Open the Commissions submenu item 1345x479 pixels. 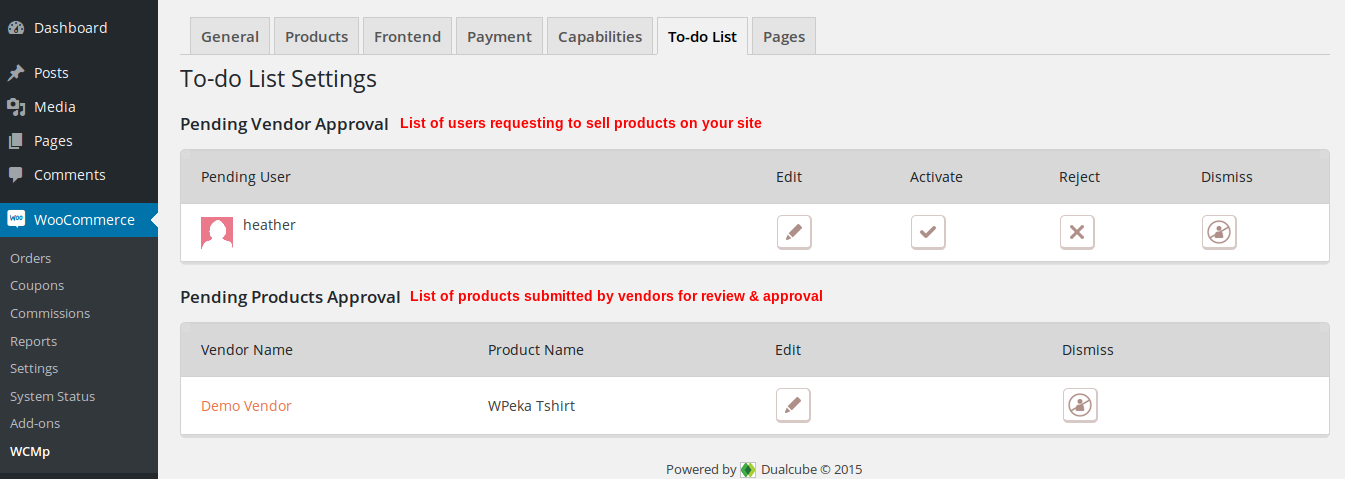(x=50, y=313)
